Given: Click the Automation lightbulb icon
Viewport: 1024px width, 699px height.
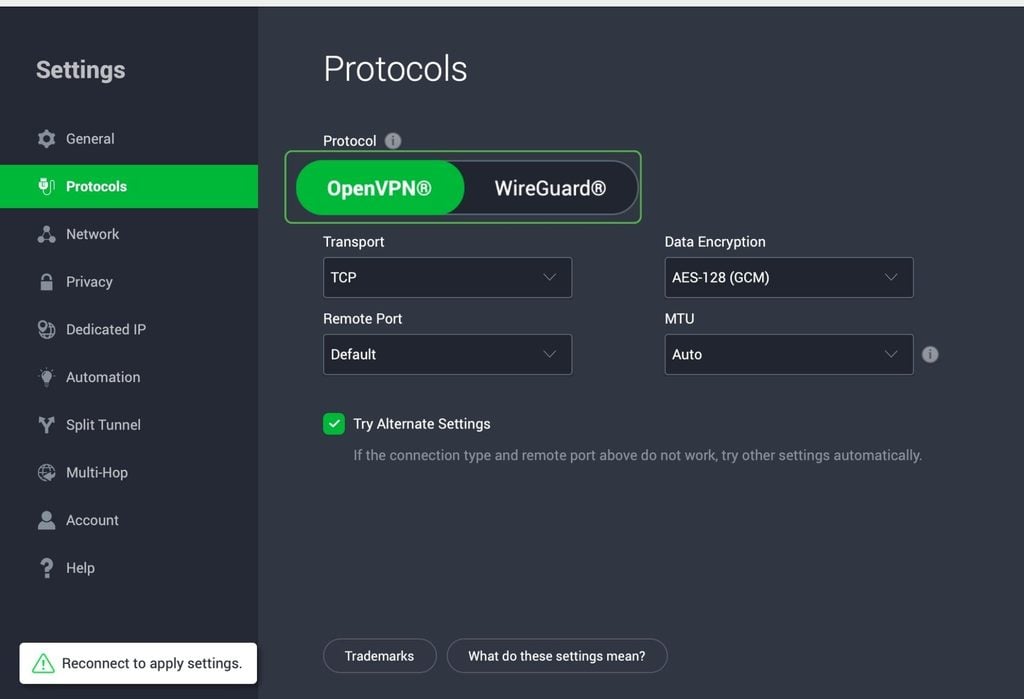Looking at the screenshot, I should pos(46,377).
